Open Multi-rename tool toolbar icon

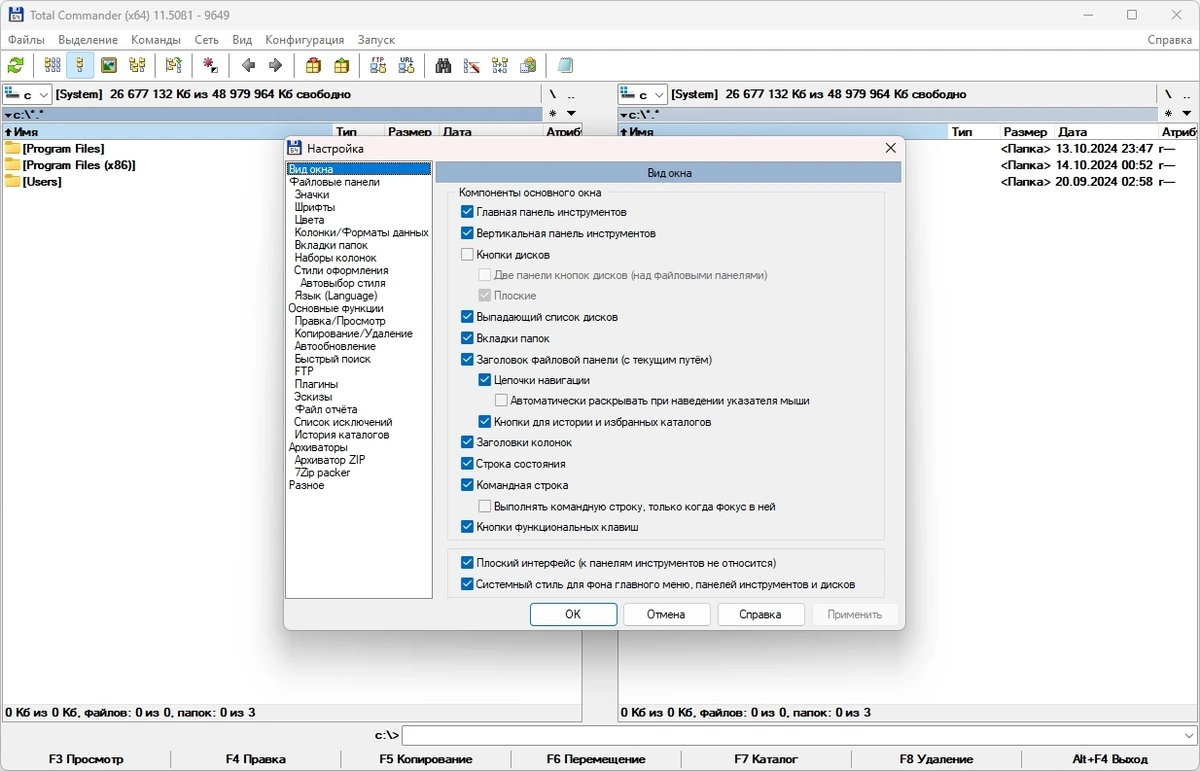click(x=472, y=66)
